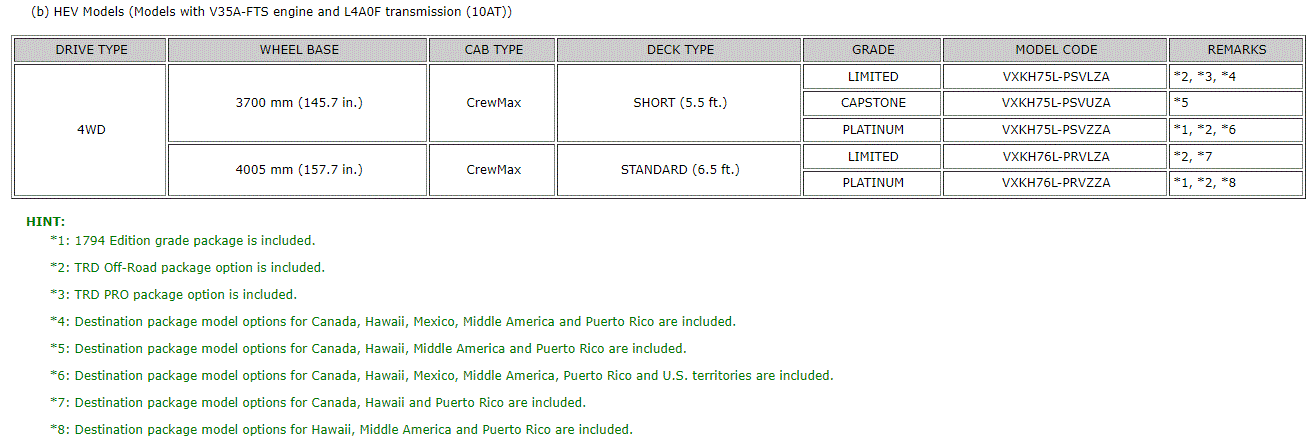
Task: Click the 4WD drive type cell
Action: [x=90, y=130]
